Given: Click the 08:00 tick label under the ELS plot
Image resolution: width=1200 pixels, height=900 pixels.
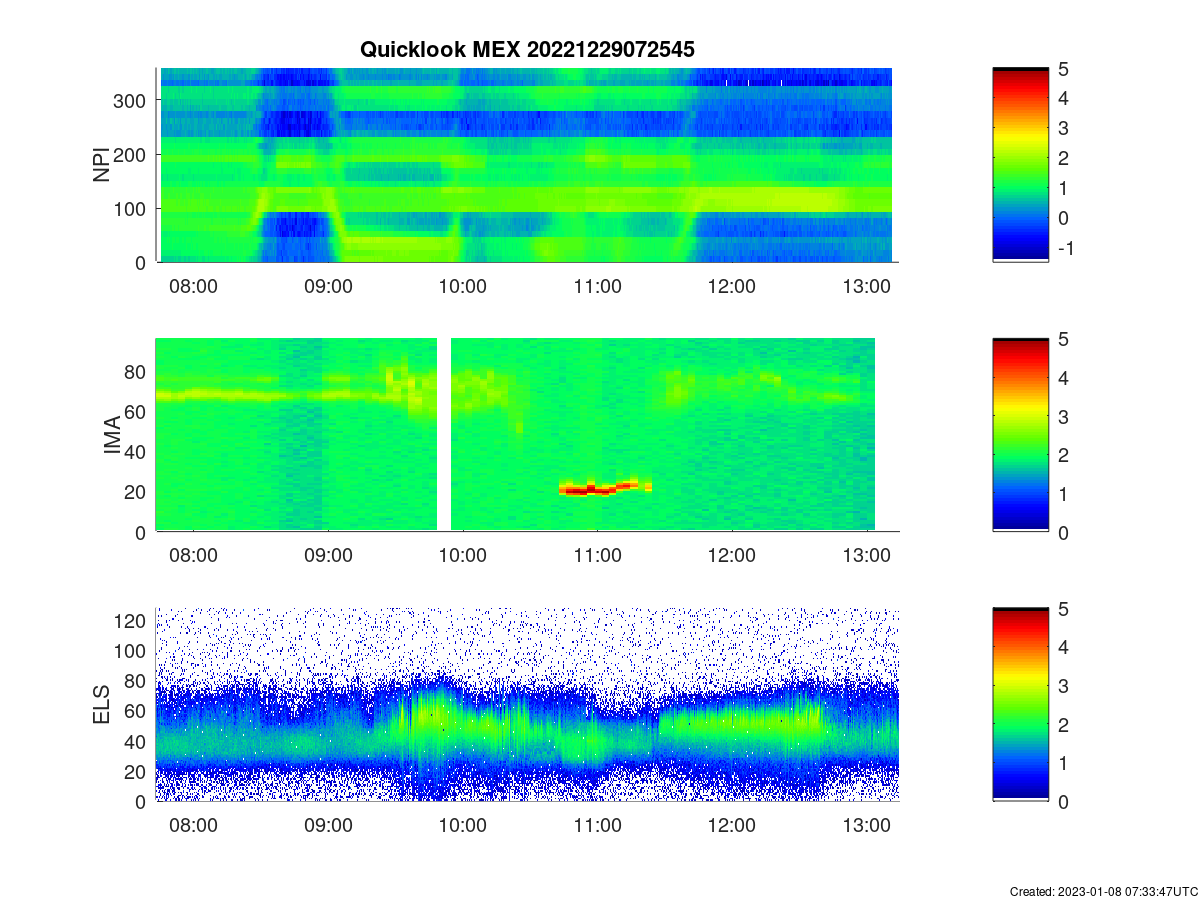Looking at the screenshot, I should (x=193, y=826).
